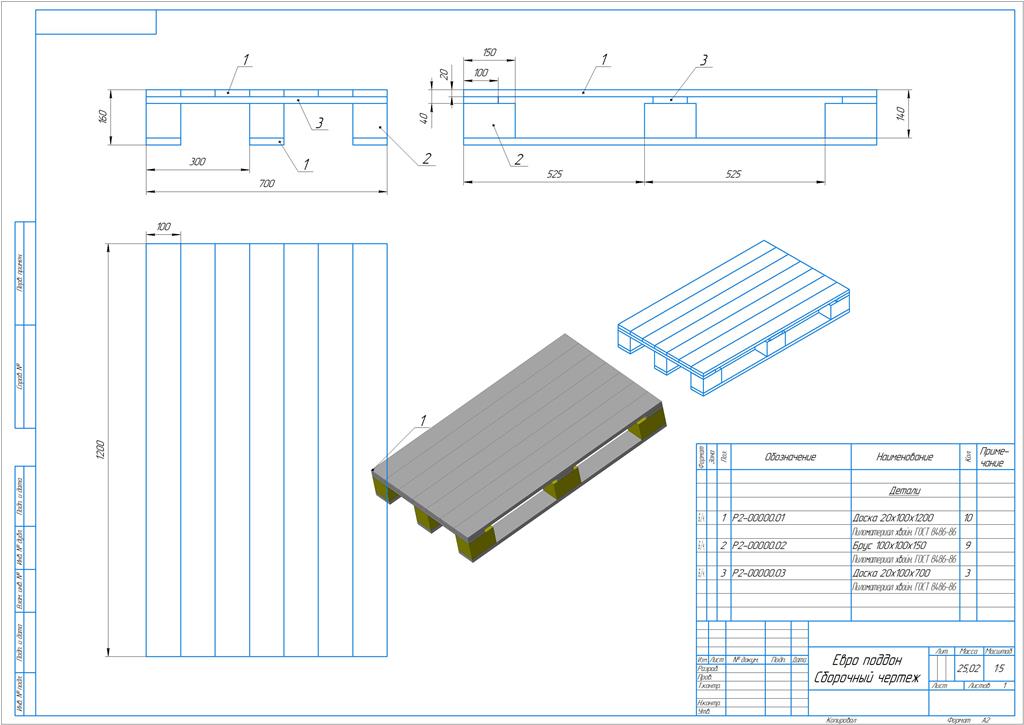
Task: Click the Наименование column header
Action: pyautogui.click(x=904, y=457)
